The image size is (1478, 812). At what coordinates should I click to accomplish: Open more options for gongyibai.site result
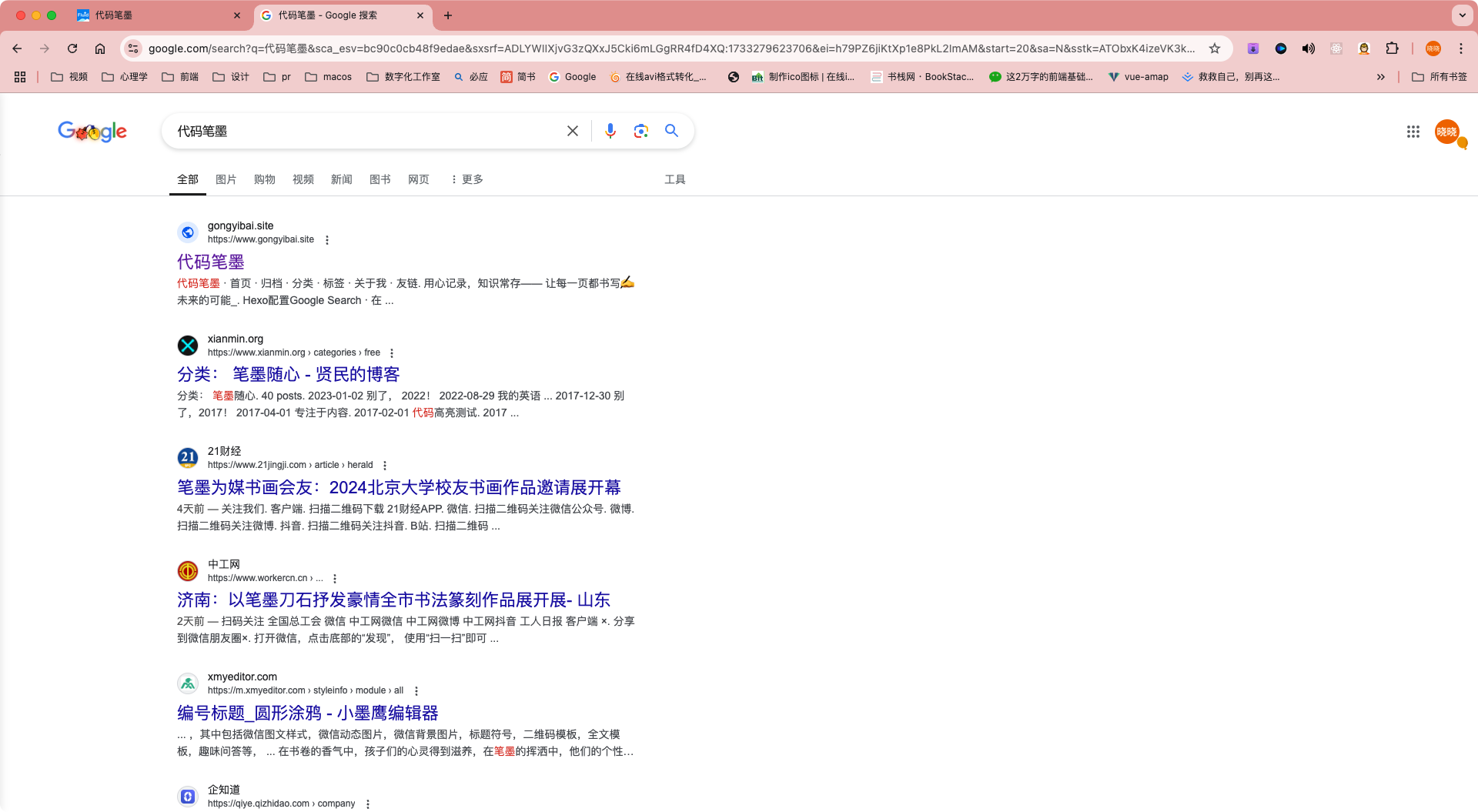pyautogui.click(x=327, y=240)
